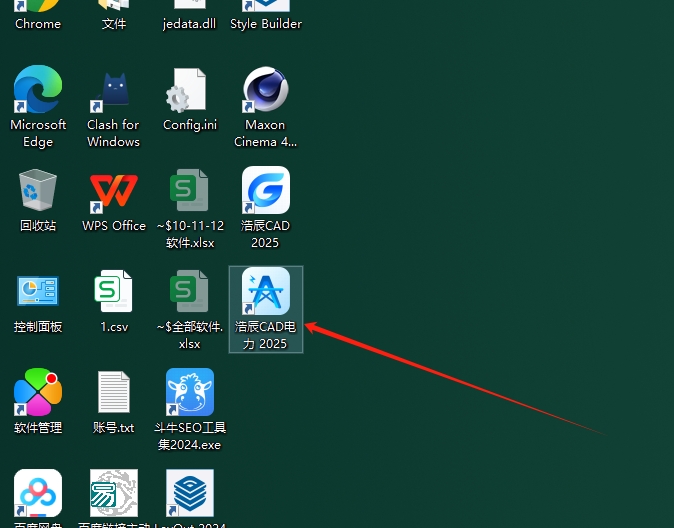Select the Clash for Windows cat icon
The image size is (674, 528).
tap(114, 89)
